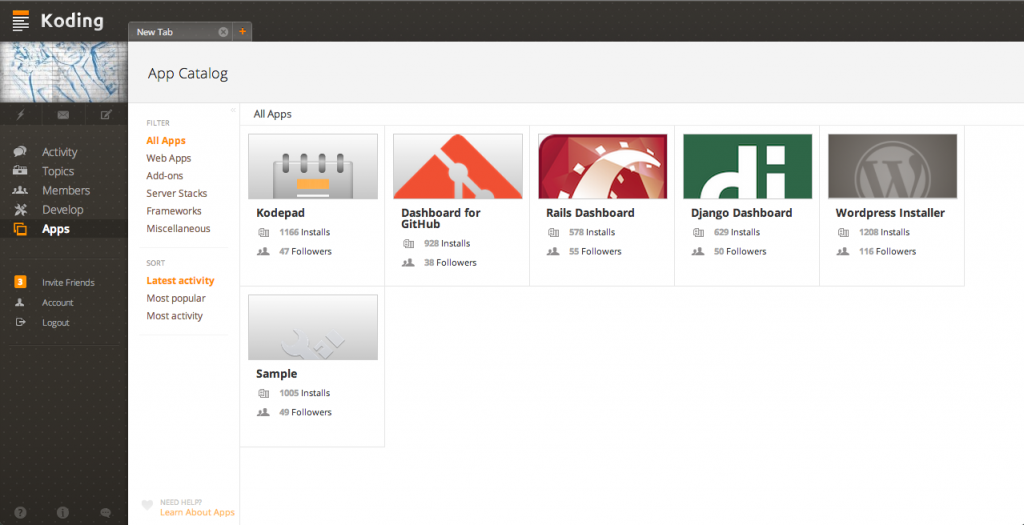This screenshot has width=1024, height=525.
Task: Filter by Add-ons
Action: (165, 176)
